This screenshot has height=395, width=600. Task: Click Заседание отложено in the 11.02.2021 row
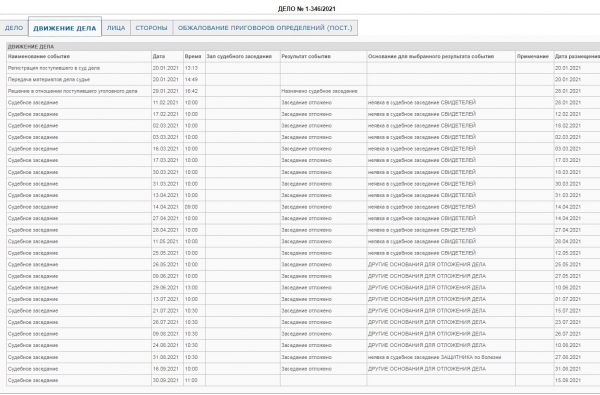click(x=307, y=103)
